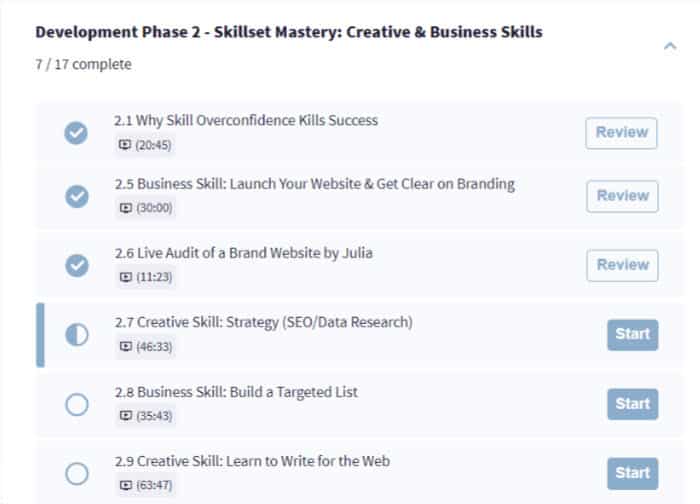Click video icon under Build a Targeted List

click(x=125, y=415)
